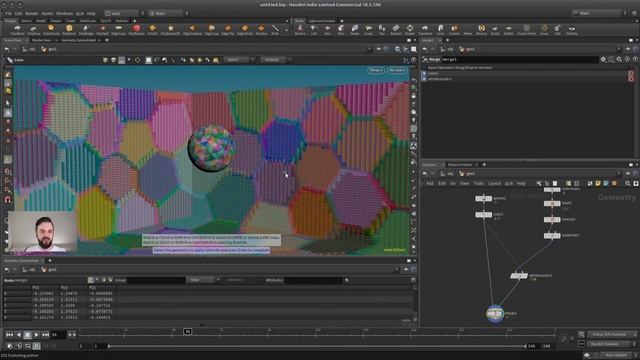
Task: Open the spreadsheet View dropdown
Action: click(203, 280)
